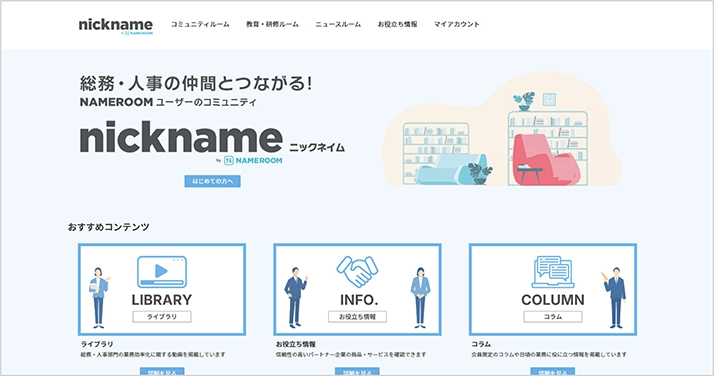
Task: Click the LIBRARY description text about 動画
Action: point(153,355)
